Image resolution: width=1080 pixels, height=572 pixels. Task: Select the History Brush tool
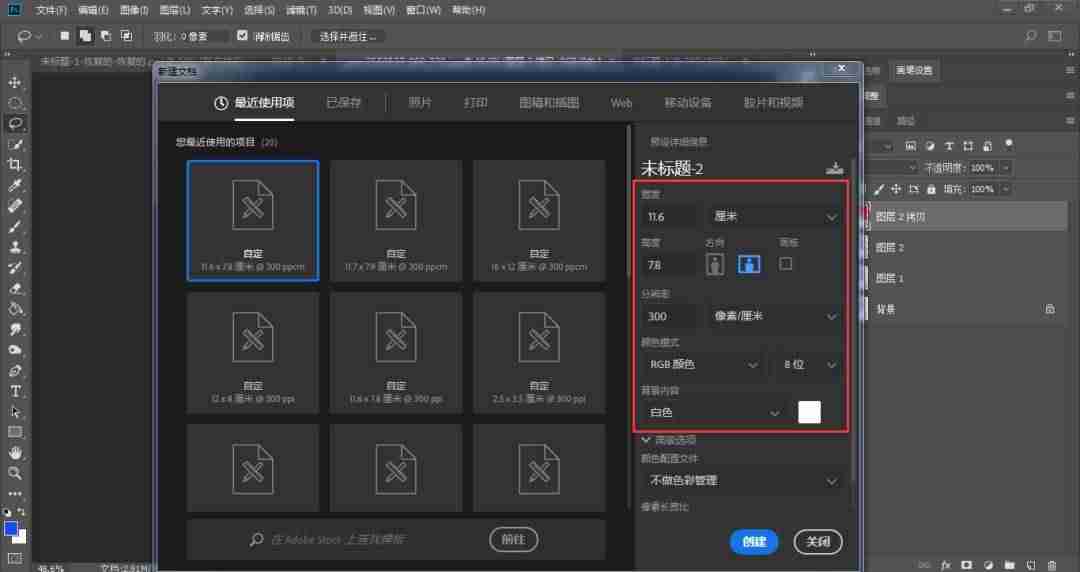click(14, 267)
